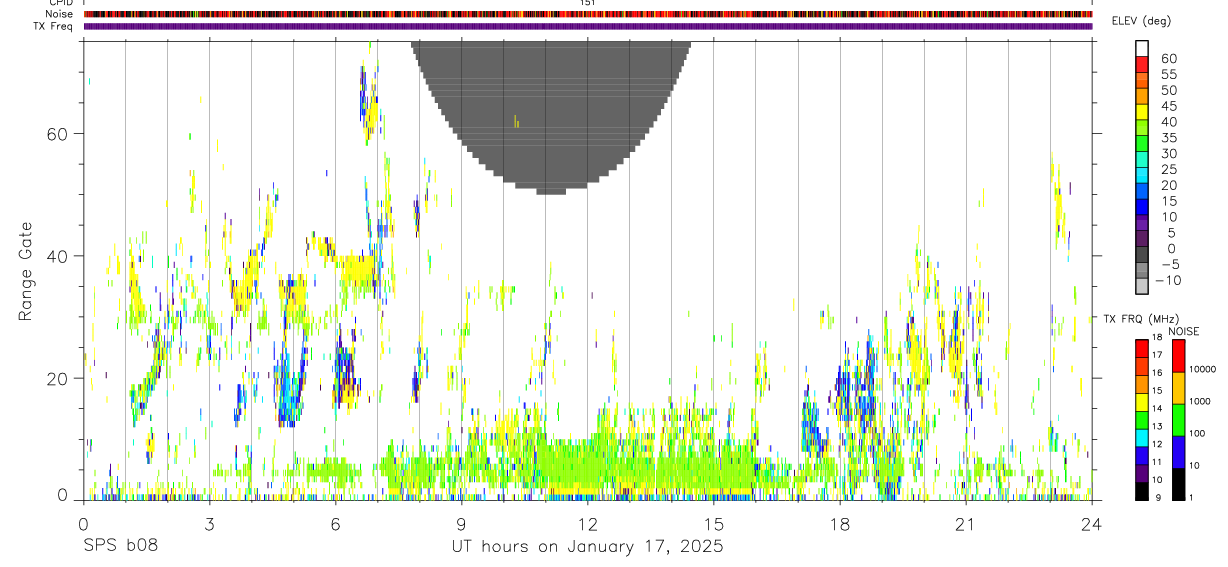Click the red 55–60 degree elevation swatch

point(1142,64)
